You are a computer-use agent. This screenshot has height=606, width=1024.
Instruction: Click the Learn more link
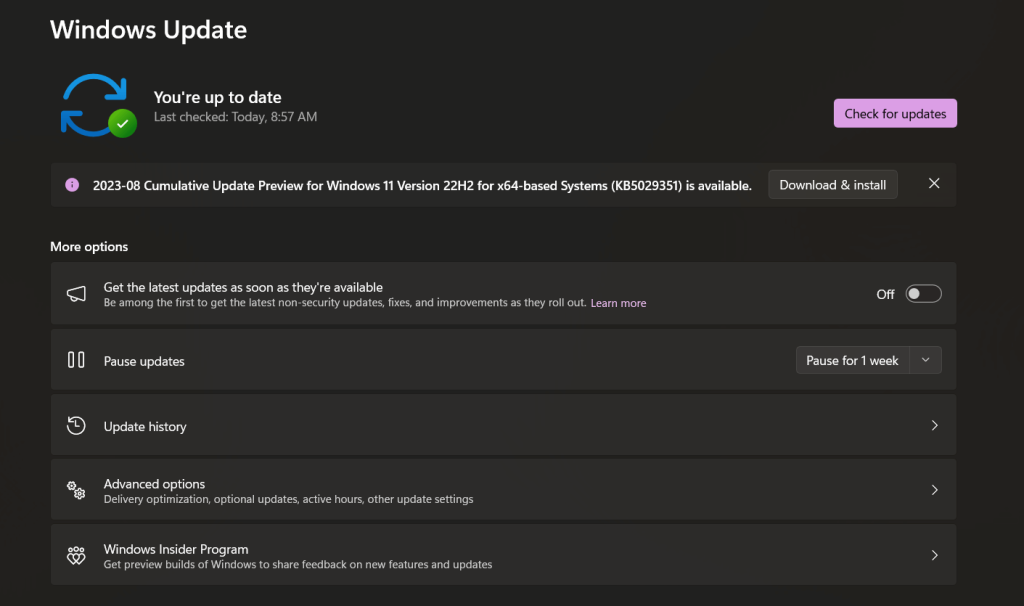tap(618, 303)
